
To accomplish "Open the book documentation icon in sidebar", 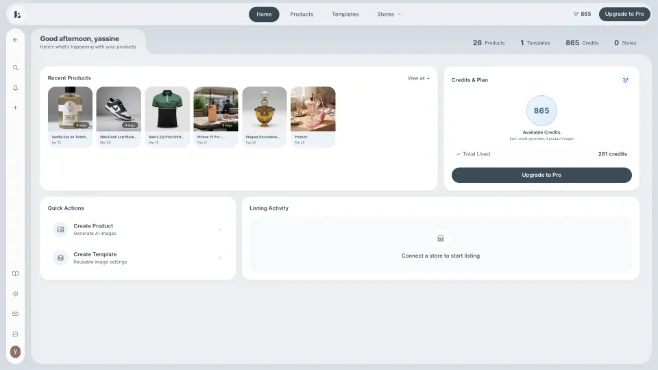I will (x=16, y=274).
